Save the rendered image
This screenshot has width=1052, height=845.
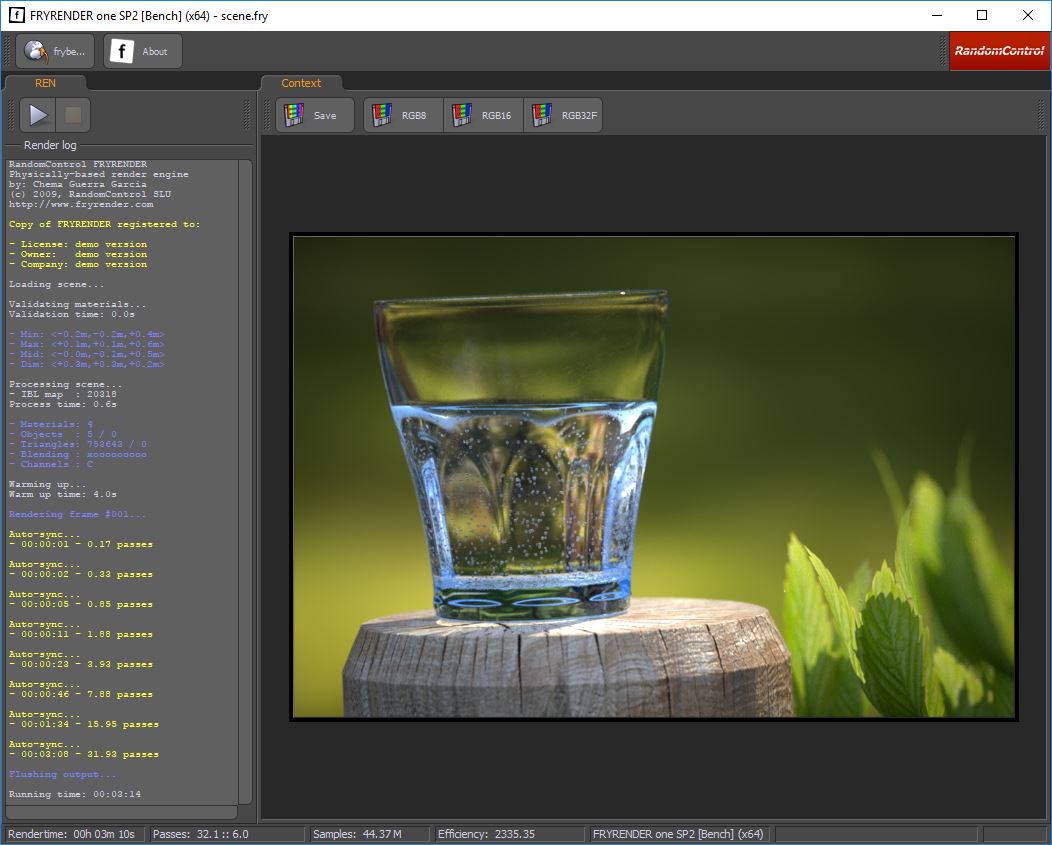(x=314, y=115)
